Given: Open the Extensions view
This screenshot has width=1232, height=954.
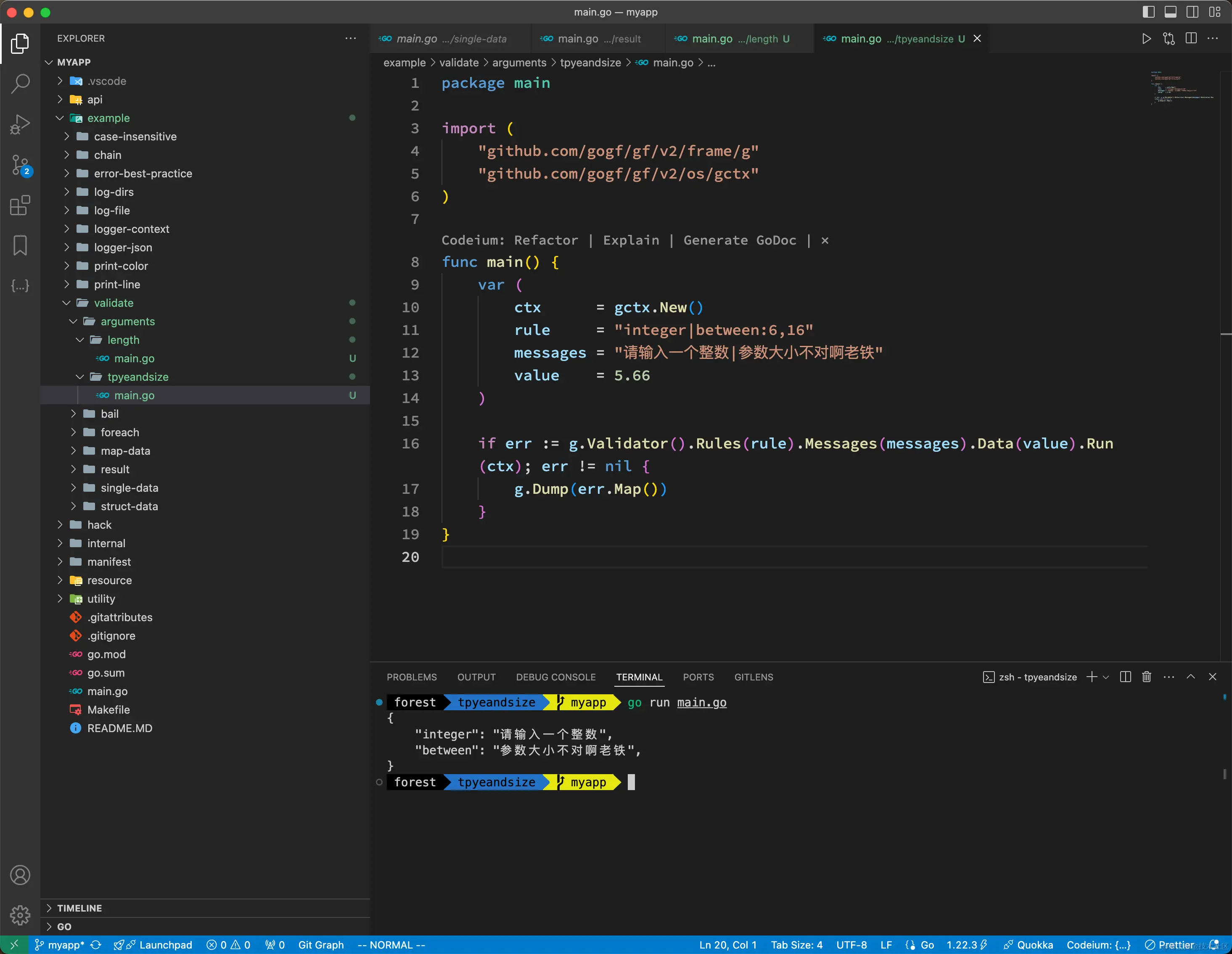Looking at the screenshot, I should pyautogui.click(x=20, y=205).
